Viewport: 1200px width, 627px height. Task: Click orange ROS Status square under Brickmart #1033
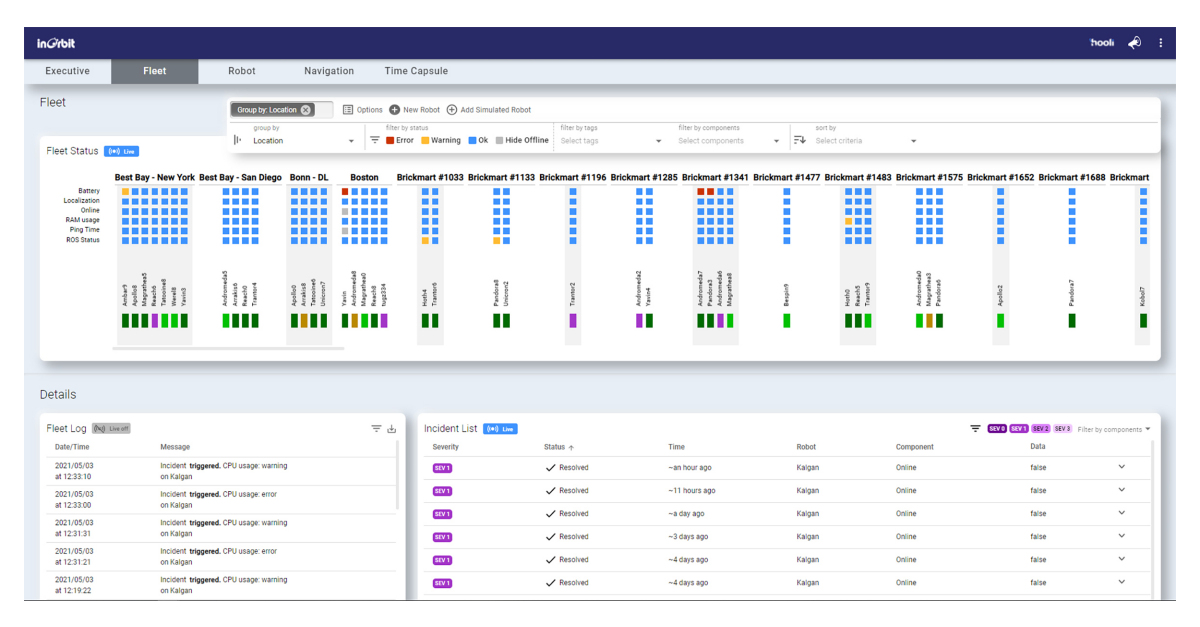[425, 241]
